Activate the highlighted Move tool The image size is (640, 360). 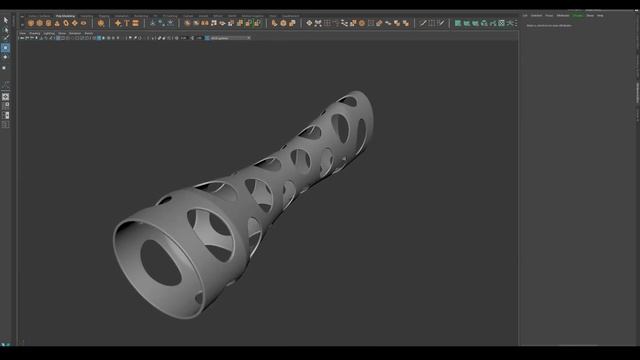pyautogui.click(x=5, y=48)
